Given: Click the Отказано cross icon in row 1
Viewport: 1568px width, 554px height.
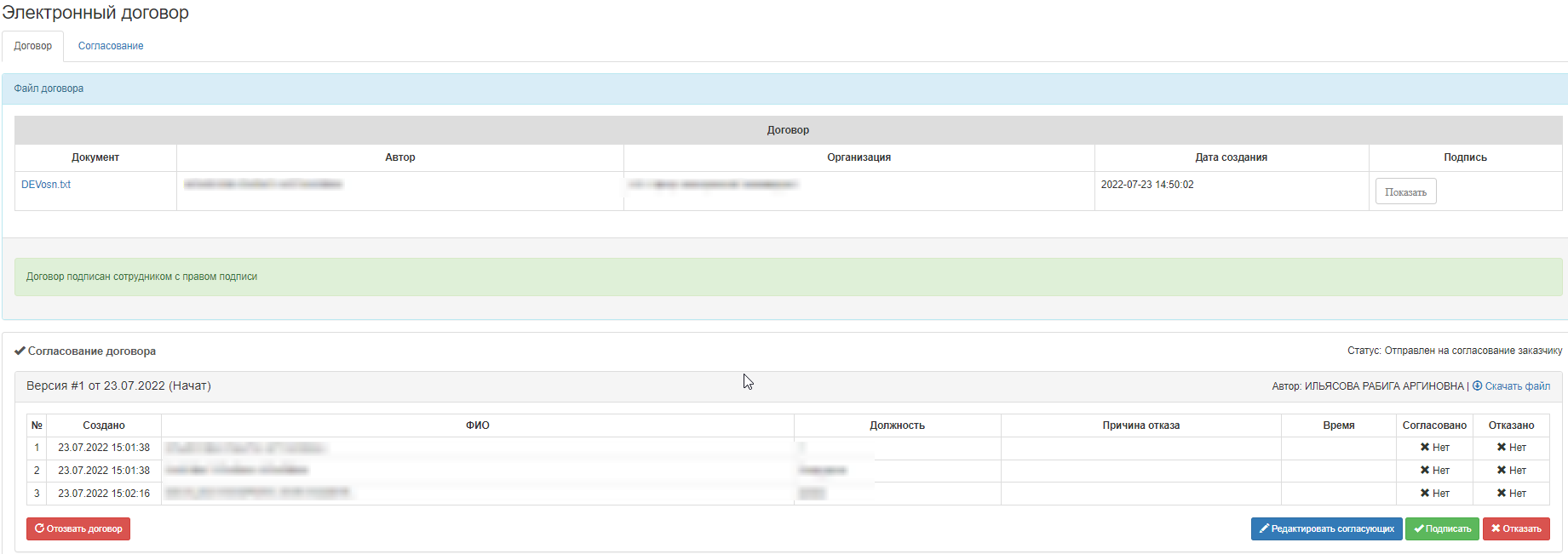Looking at the screenshot, I should tap(1502, 448).
